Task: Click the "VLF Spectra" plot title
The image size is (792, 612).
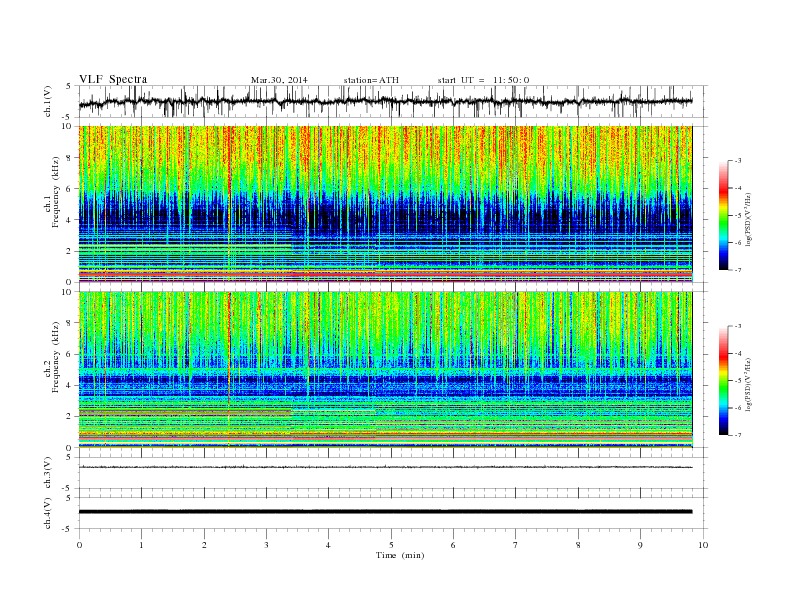Action: [113, 79]
